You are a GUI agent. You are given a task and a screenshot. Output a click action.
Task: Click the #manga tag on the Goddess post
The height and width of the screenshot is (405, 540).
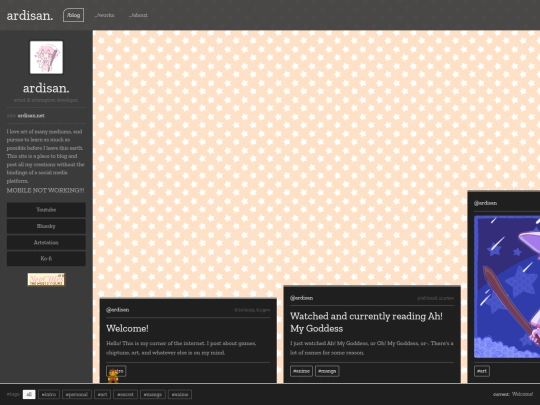tap(327, 371)
